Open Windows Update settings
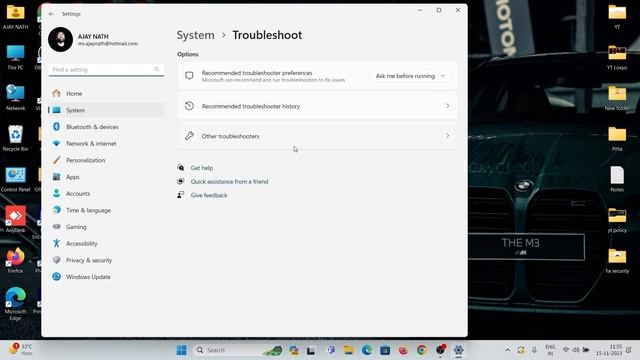This screenshot has height=360, width=640. pos(106,277)
